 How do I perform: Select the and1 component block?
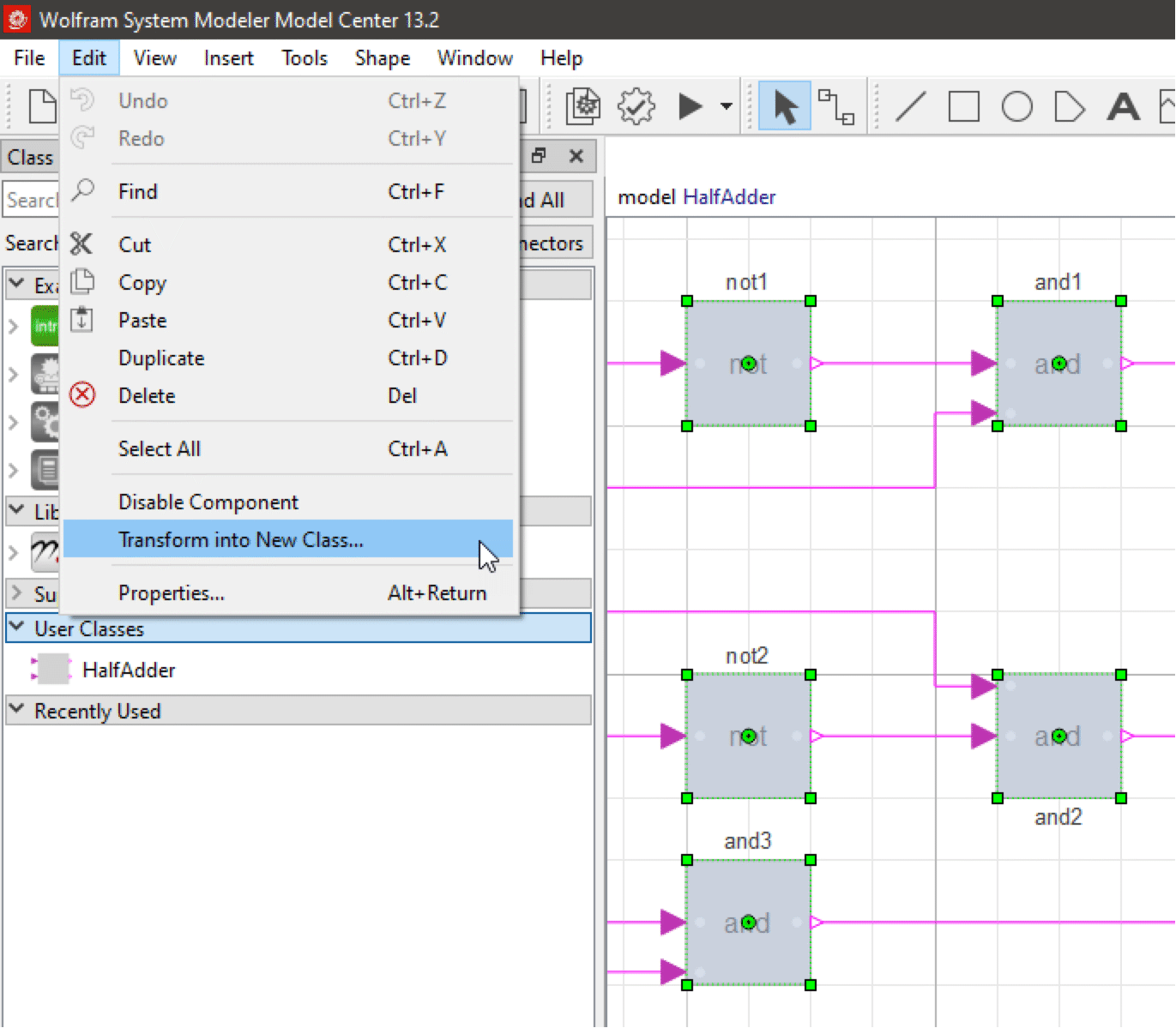point(1058,364)
